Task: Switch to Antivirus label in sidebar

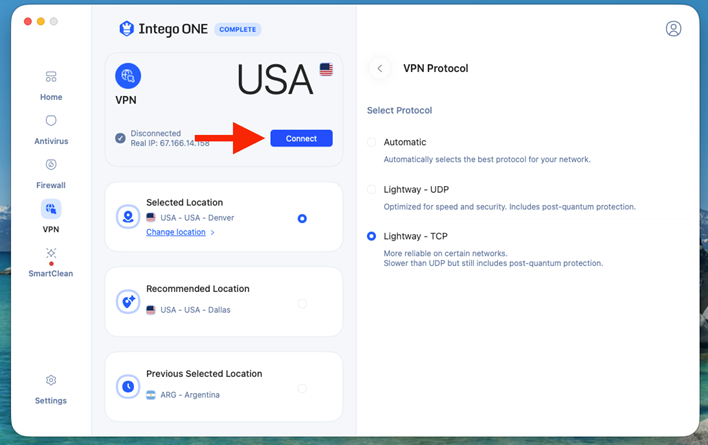Action: (51, 141)
